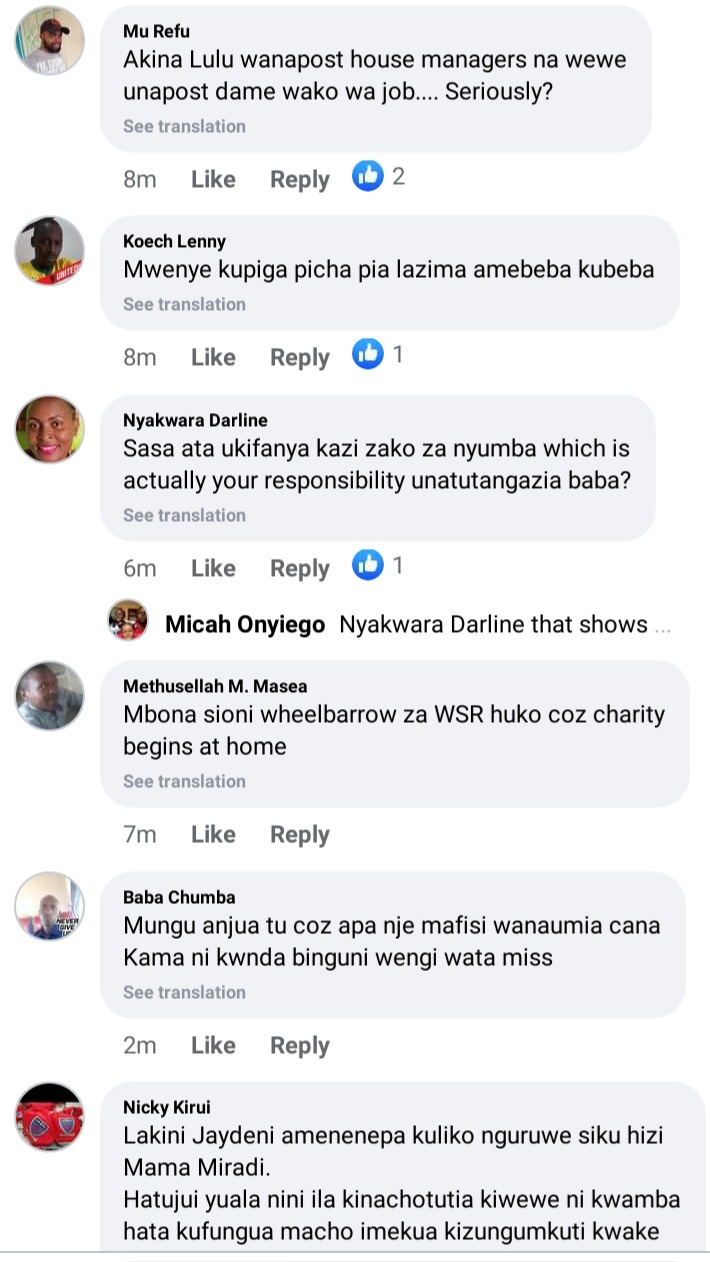Like Mu Refu's comment
This screenshot has width=710, height=1262.
pyautogui.click(x=213, y=179)
